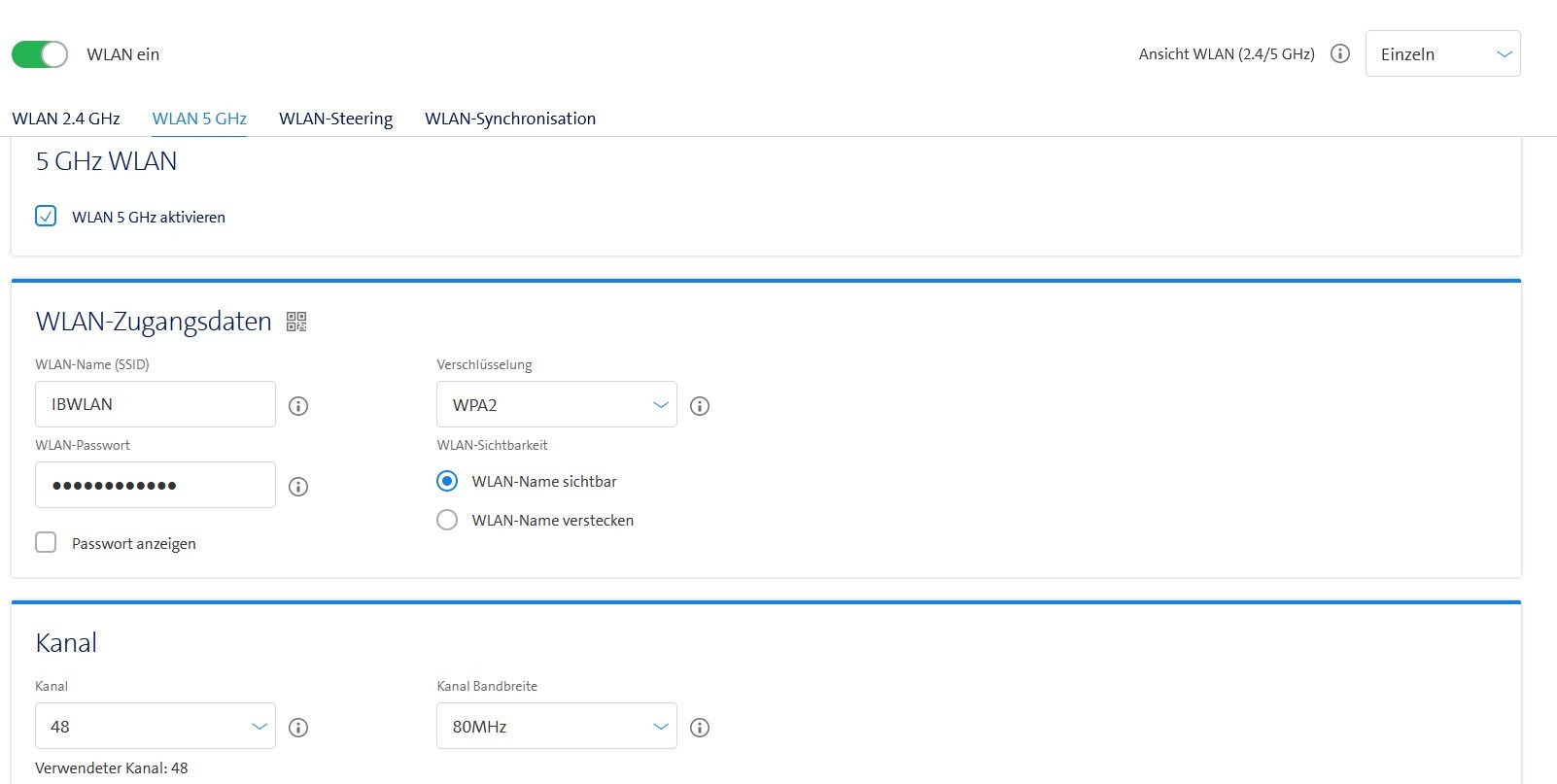Image resolution: width=1557 pixels, height=784 pixels.
Task: Click the IBWLAN SSID input field
Action: (x=156, y=405)
